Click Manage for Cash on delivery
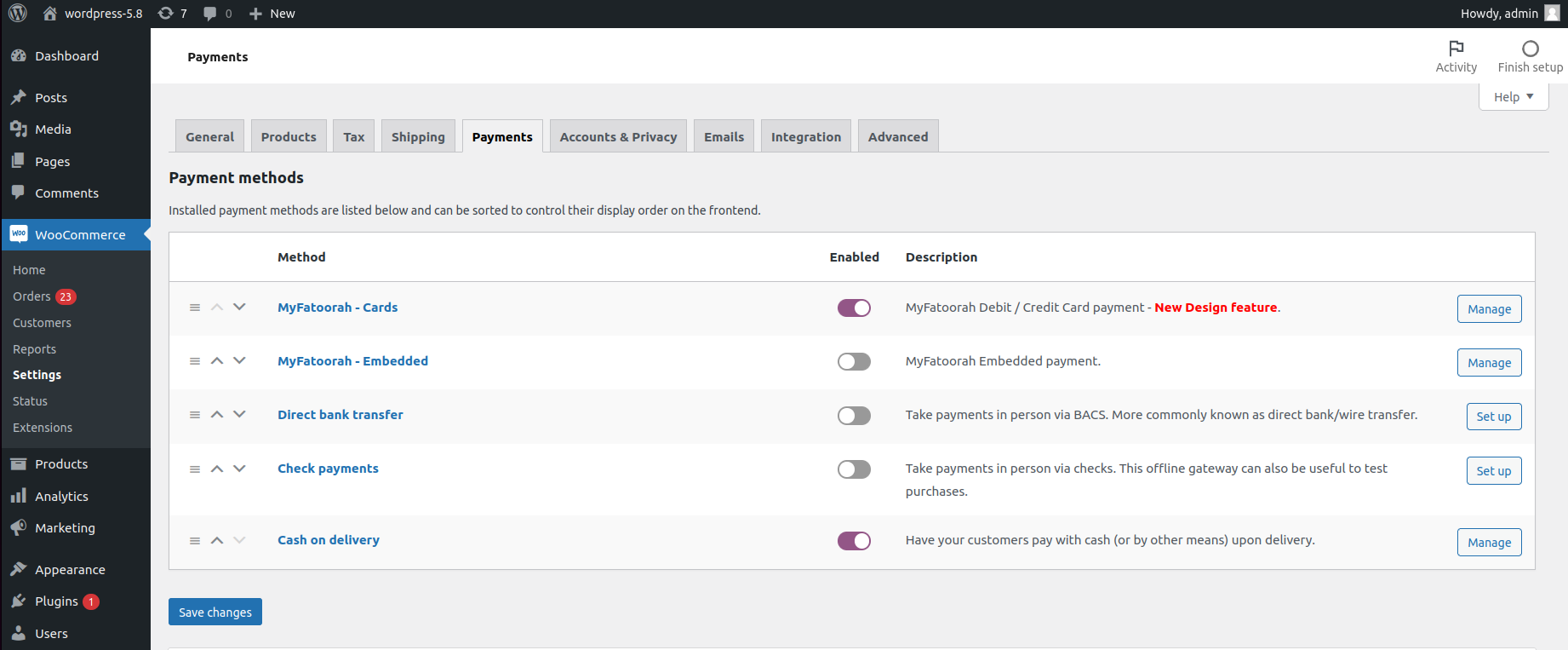 pos(1489,543)
